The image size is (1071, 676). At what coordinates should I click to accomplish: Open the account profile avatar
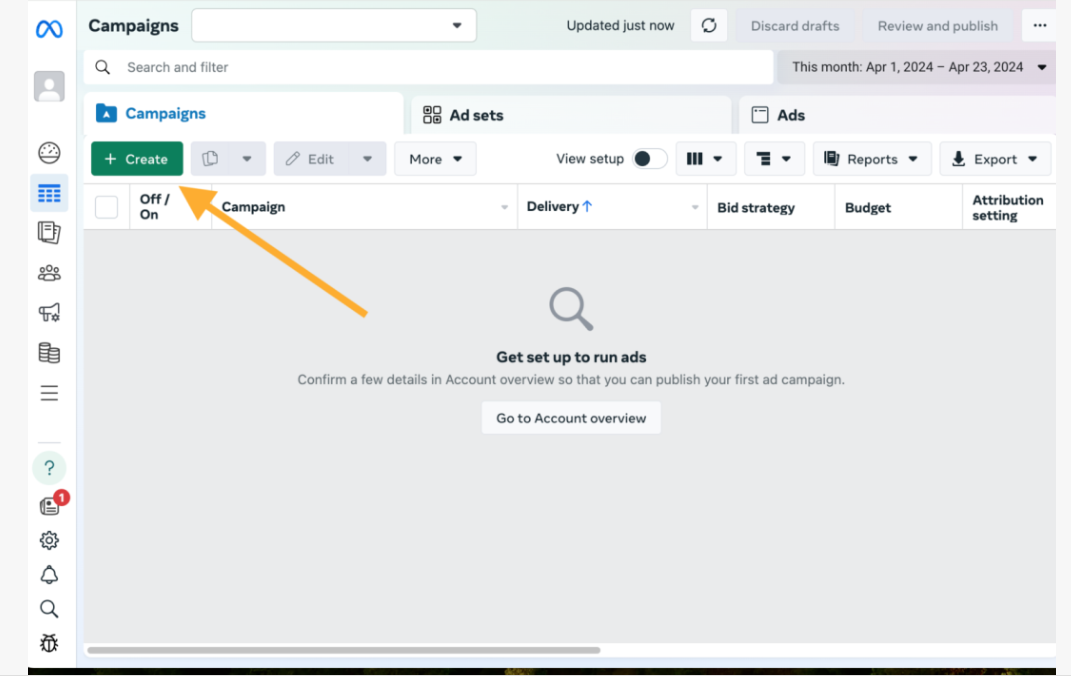[49, 87]
